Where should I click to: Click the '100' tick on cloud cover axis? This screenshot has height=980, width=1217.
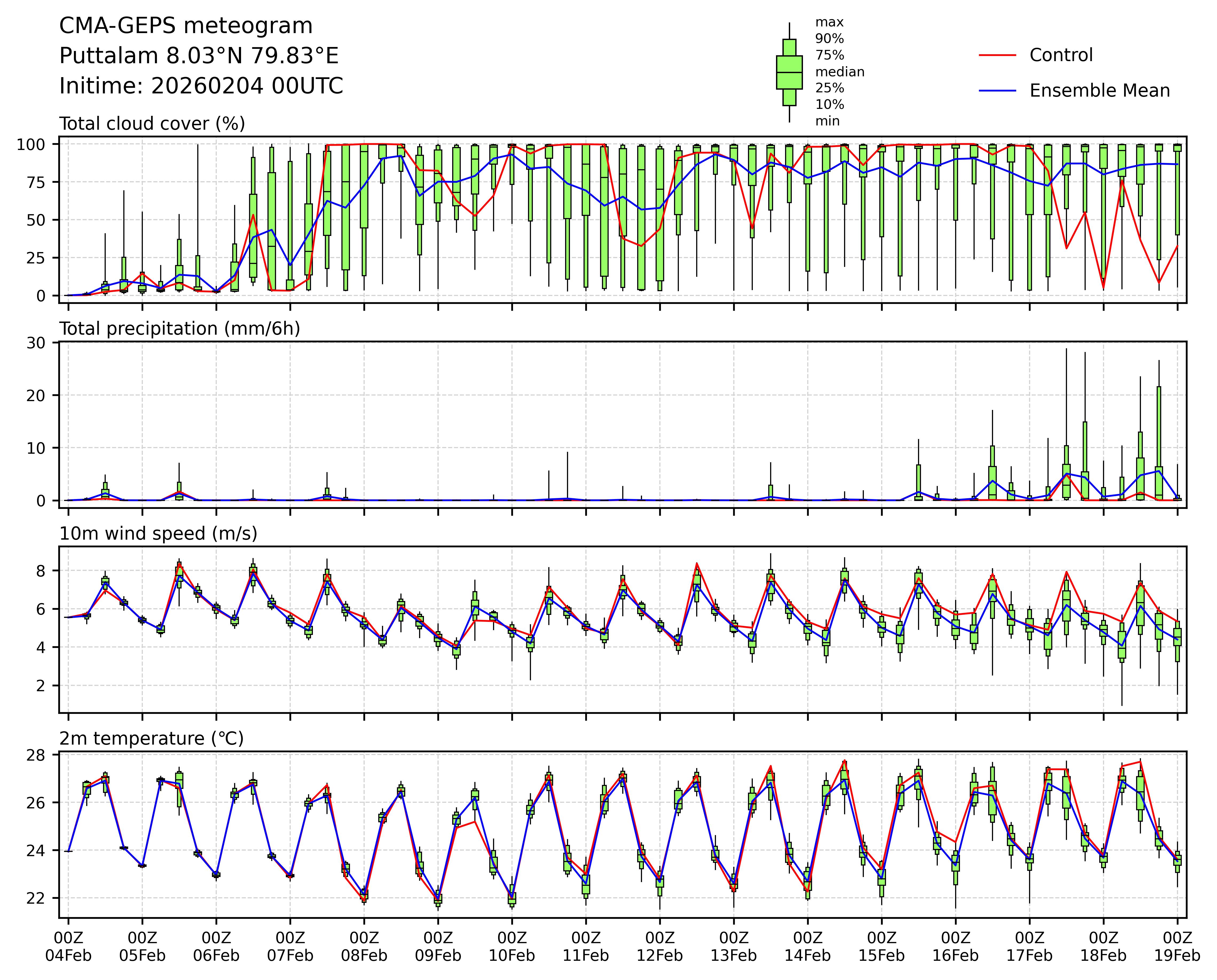coord(30,144)
